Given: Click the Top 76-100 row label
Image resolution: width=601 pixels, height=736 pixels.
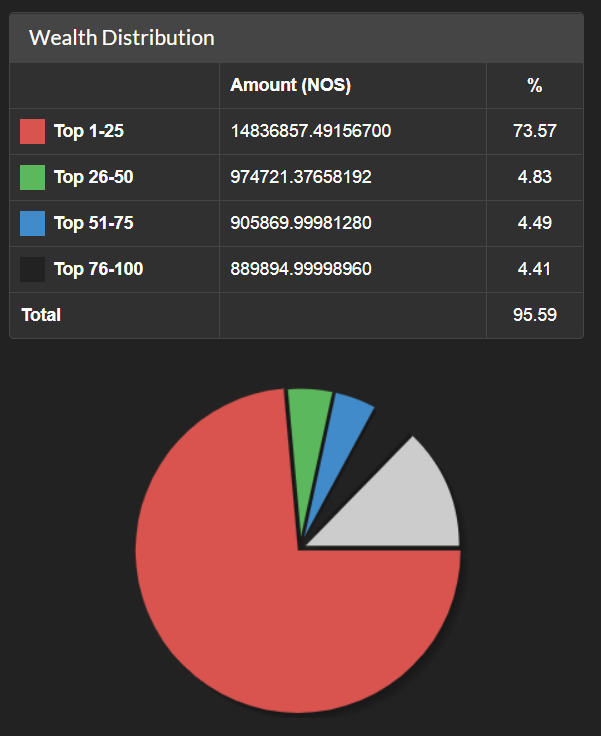Looking at the screenshot, I should tap(98, 269).
